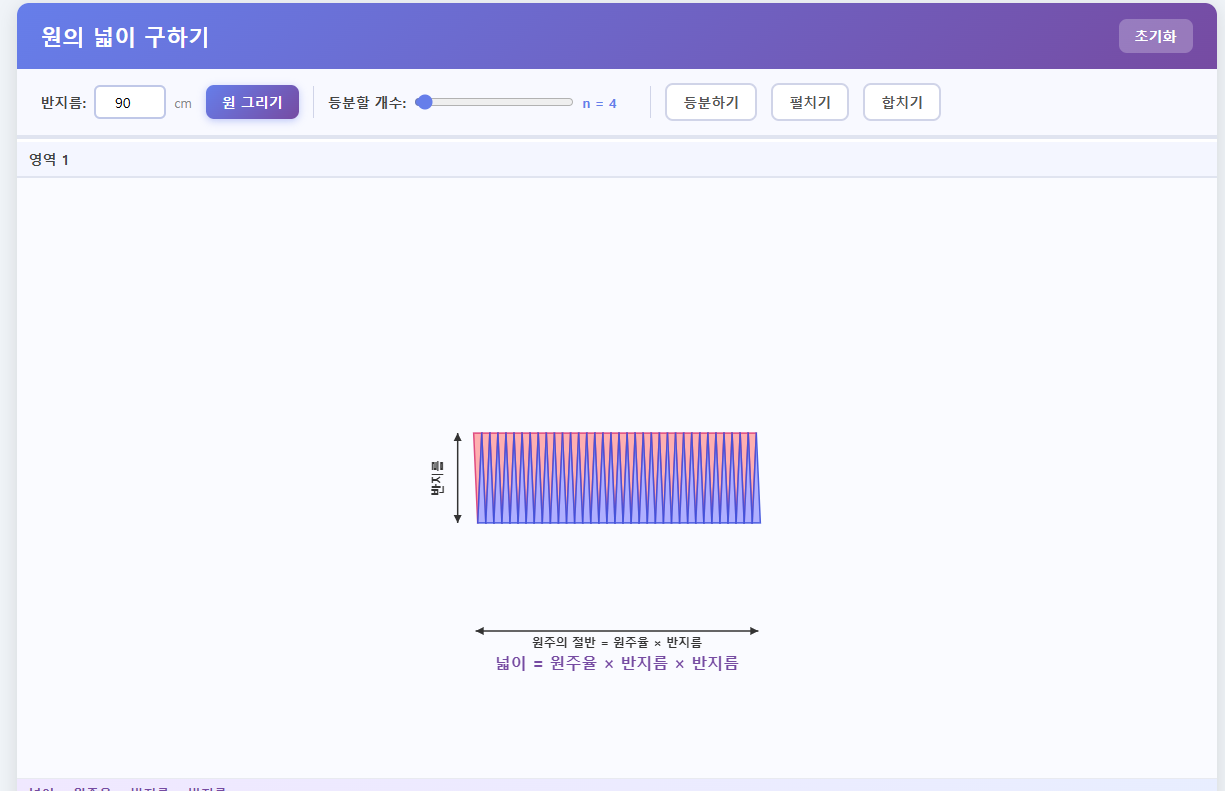Viewport: 1225px width, 791px height.
Task: Click the 원주의 절반 = 원주율 × 반지름 caption
Action: pos(617,642)
